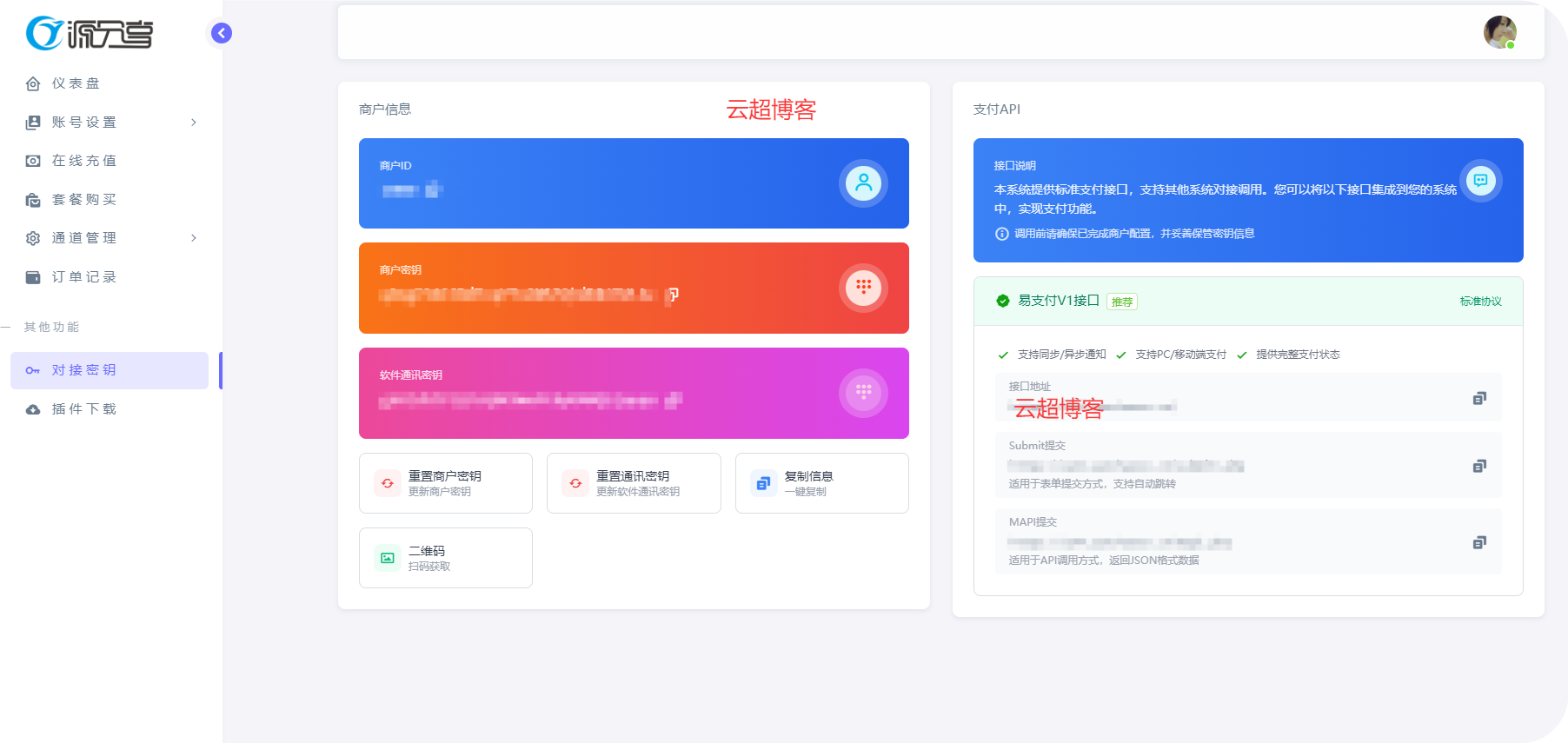Click the refresh icon in 重置通讯密钥

[x=575, y=483]
